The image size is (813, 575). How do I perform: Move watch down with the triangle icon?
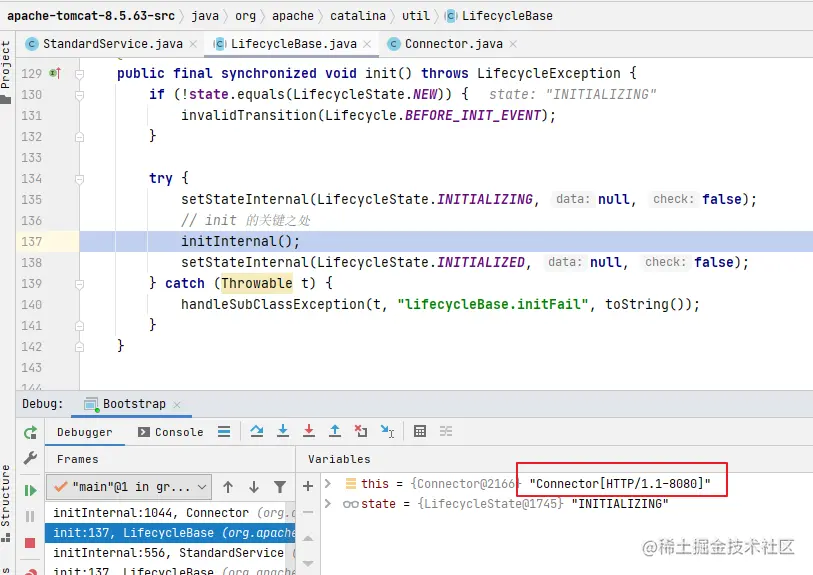(308, 563)
